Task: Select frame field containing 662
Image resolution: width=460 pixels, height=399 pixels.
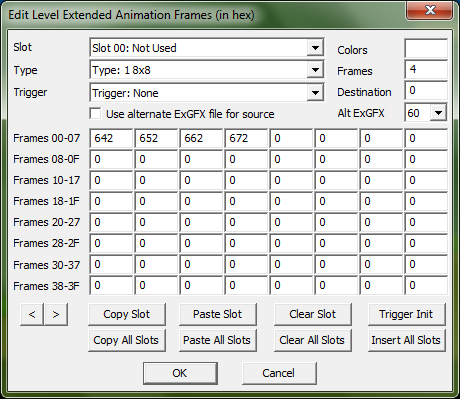Action: point(201,138)
